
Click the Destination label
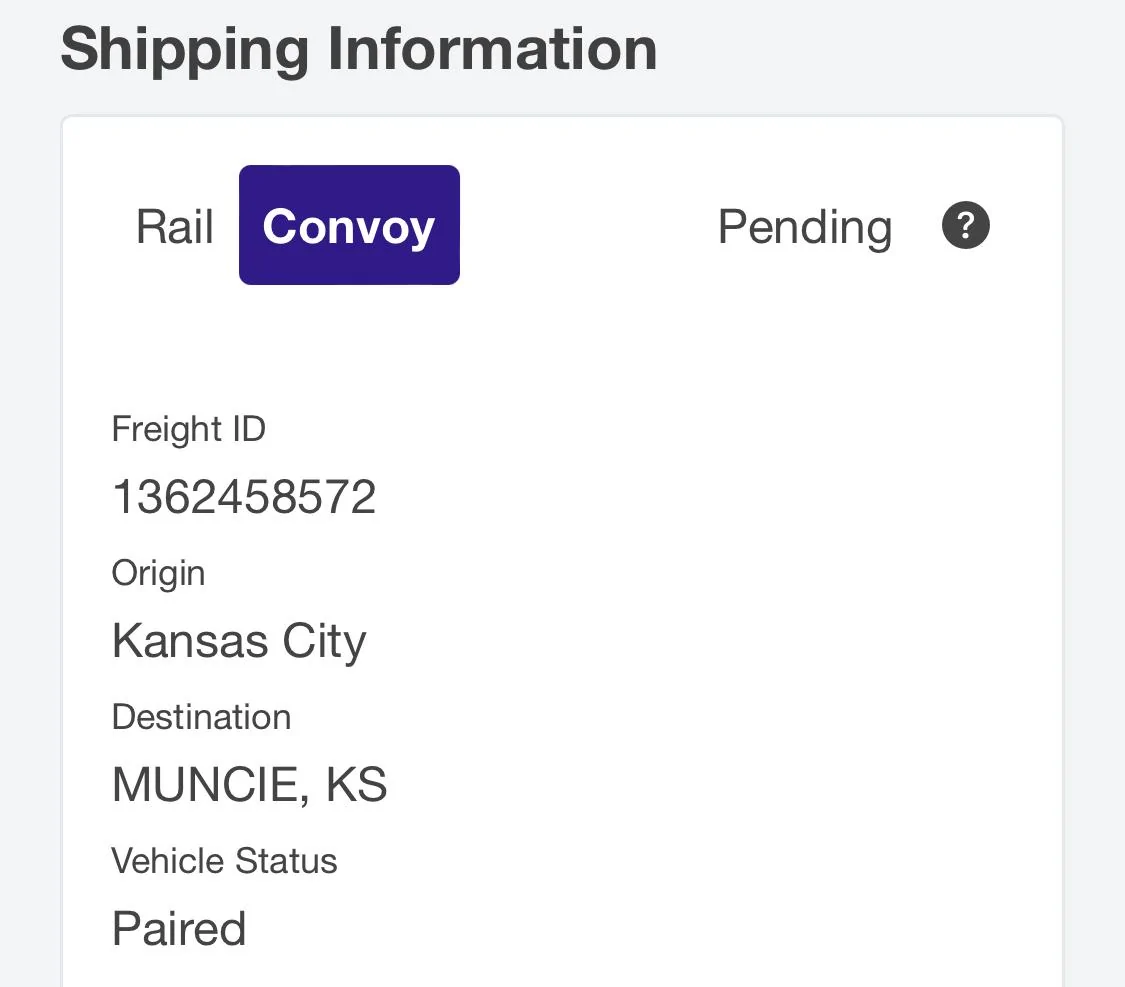point(201,717)
